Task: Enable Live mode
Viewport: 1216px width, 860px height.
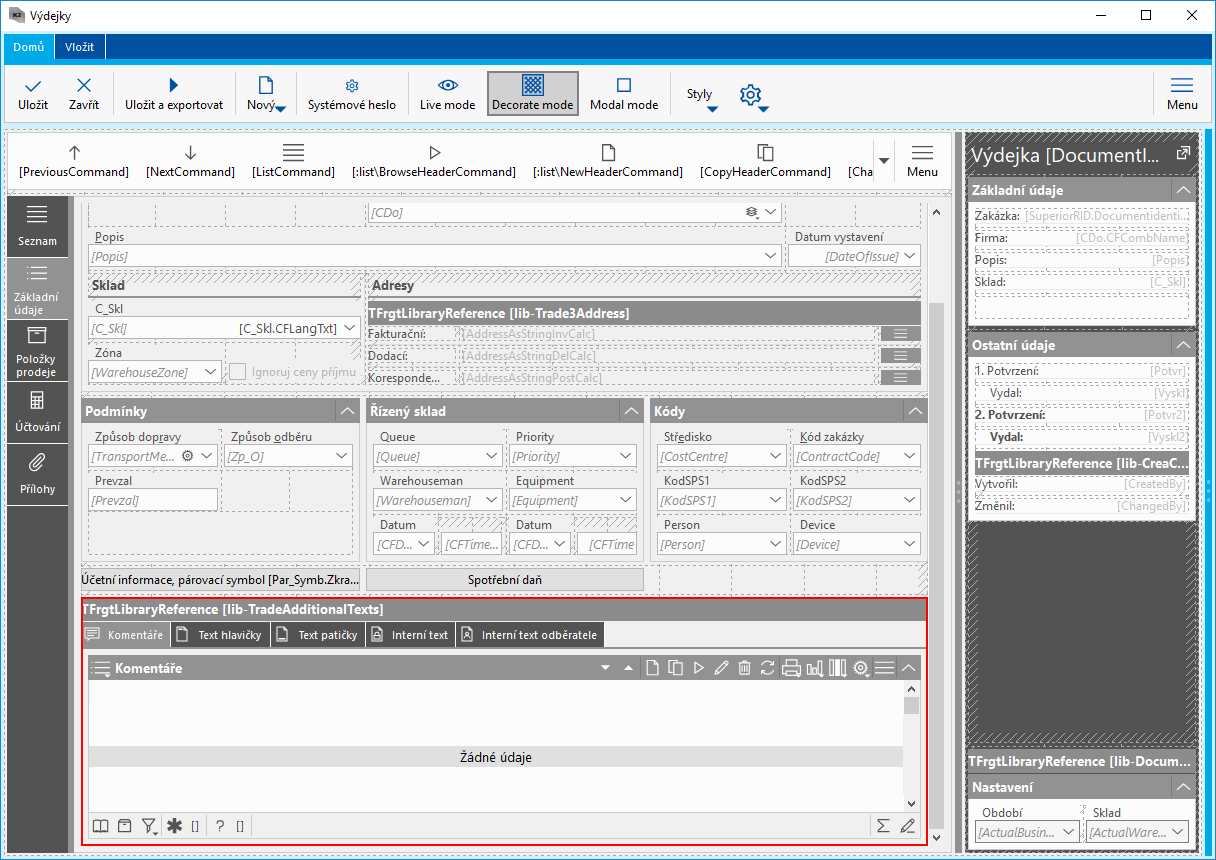Action: coord(447,93)
